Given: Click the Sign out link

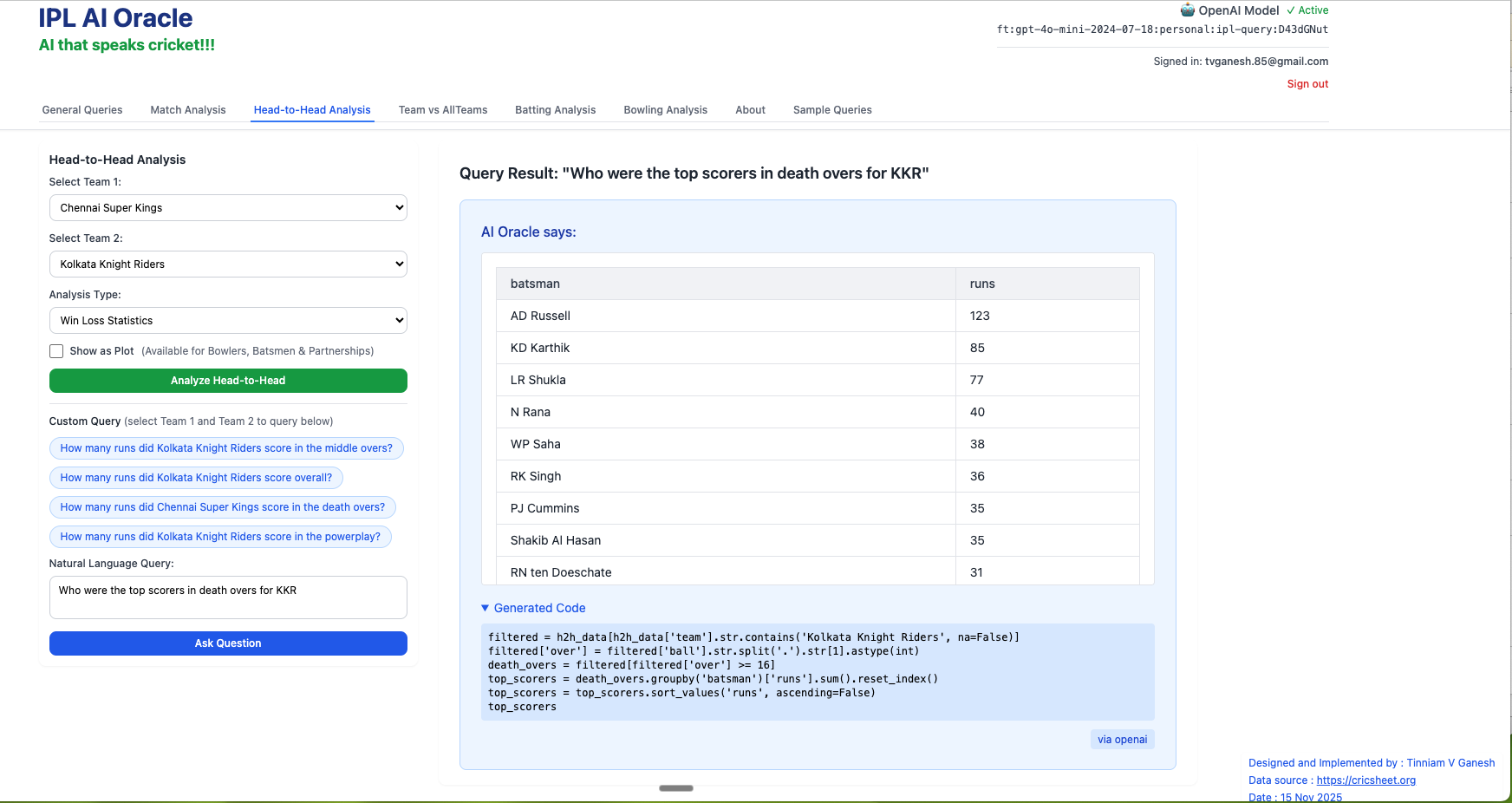Looking at the screenshot, I should (x=1307, y=84).
